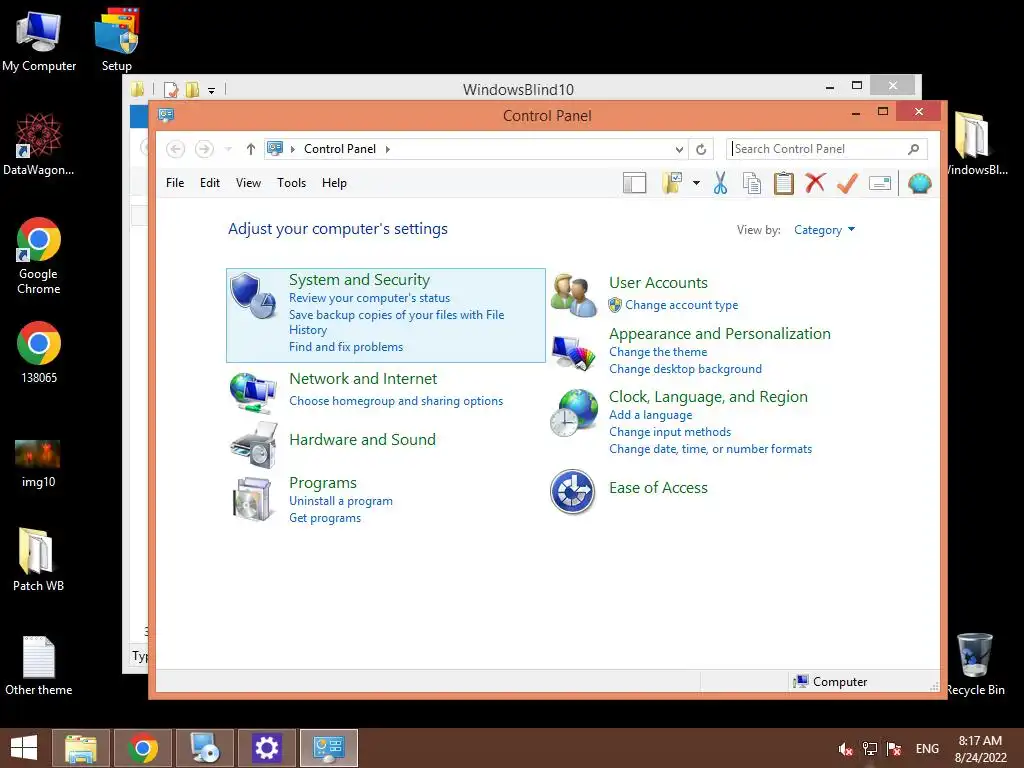Open the Help menu
This screenshot has width=1024, height=768.
(x=334, y=183)
